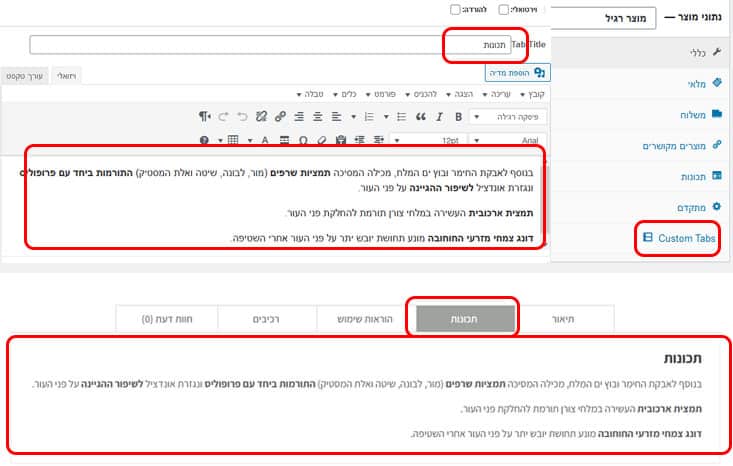Open the הצגה editor menu
The height and width of the screenshot is (466, 733).
(460, 94)
